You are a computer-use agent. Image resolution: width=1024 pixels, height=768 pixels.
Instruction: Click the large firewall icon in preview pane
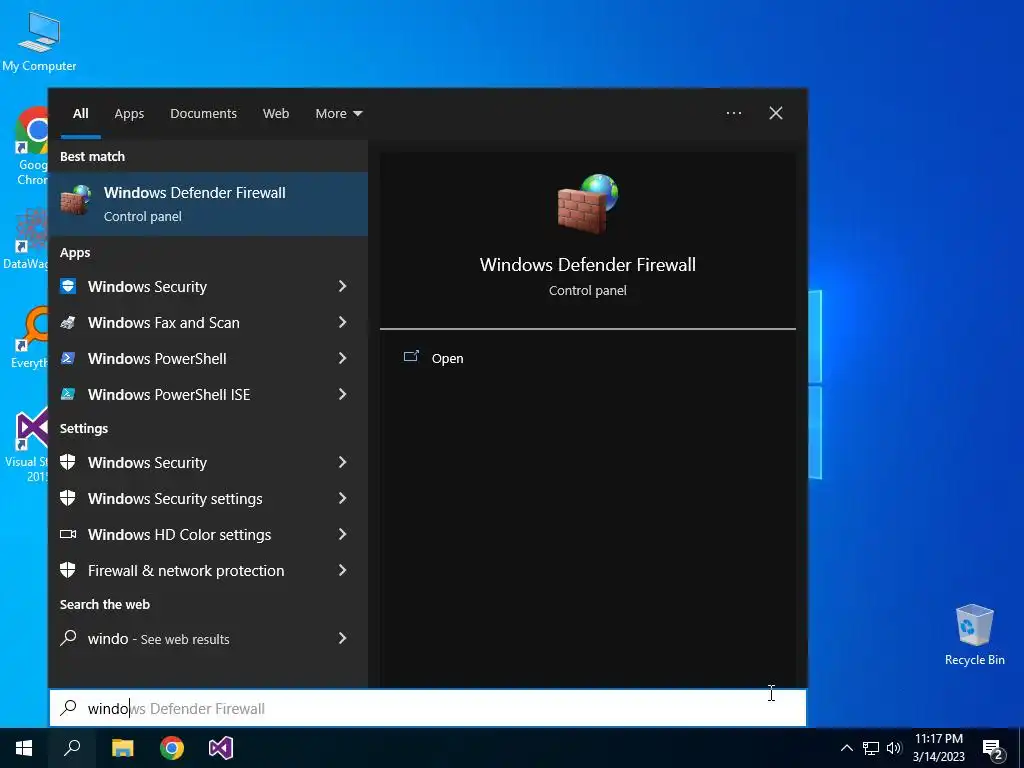pyautogui.click(x=587, y=204)
